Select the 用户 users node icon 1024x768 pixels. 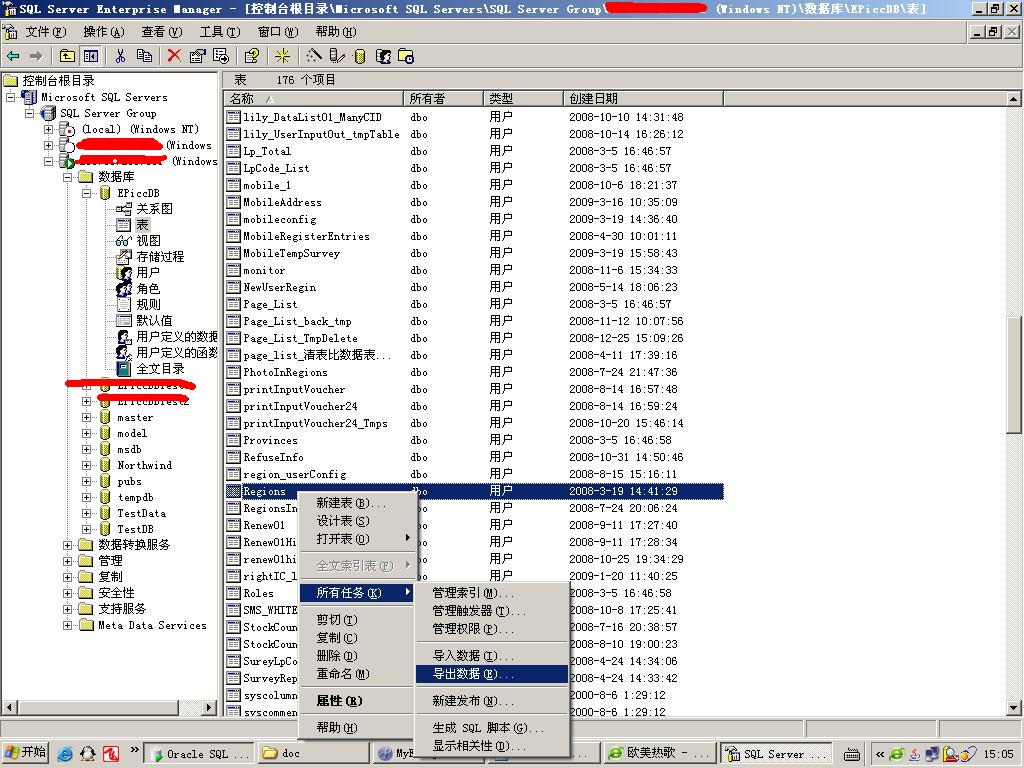pos(124,273)
